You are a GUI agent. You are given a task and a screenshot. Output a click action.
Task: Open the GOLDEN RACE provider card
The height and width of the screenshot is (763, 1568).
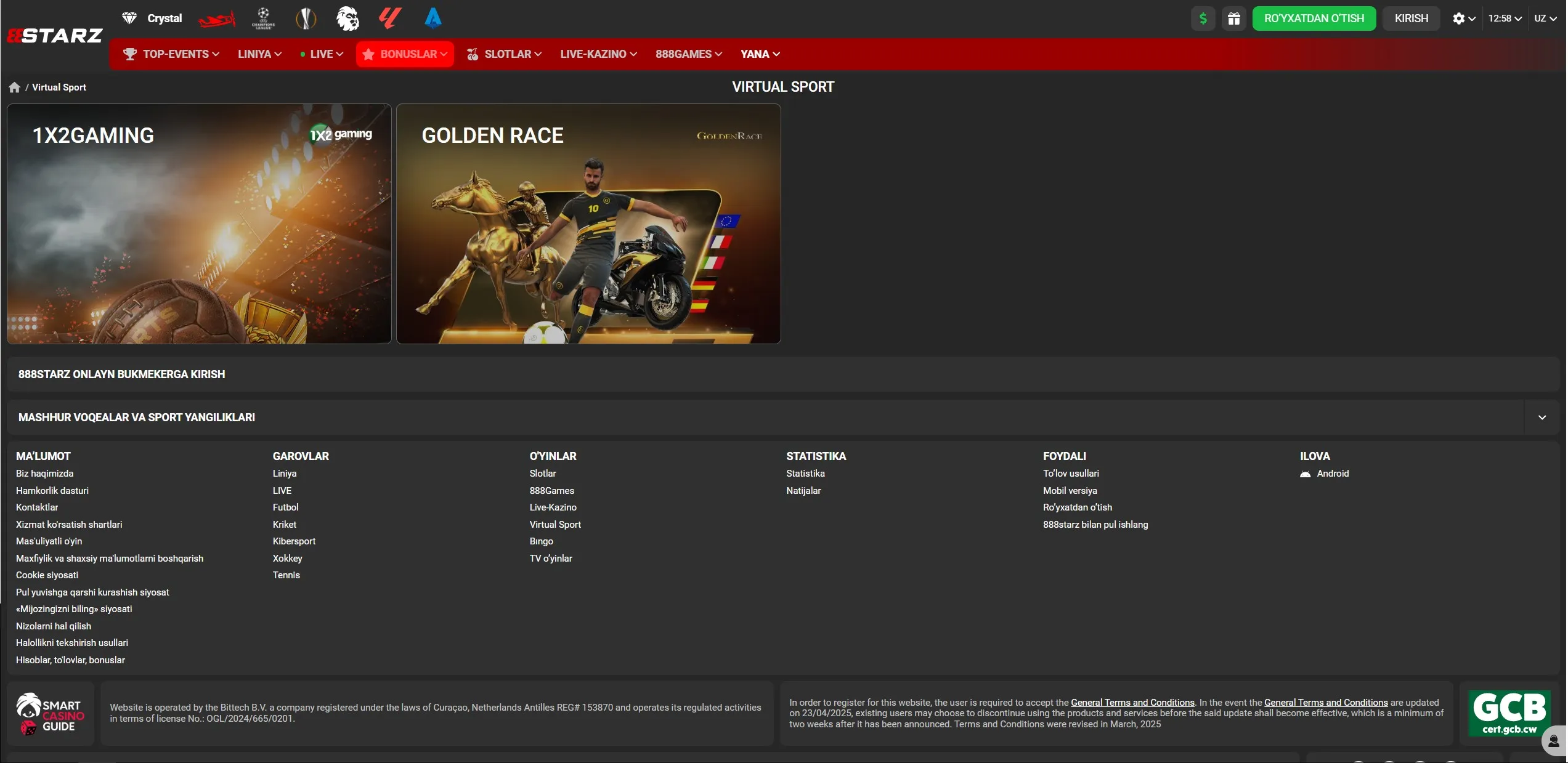tap(588, 224)
